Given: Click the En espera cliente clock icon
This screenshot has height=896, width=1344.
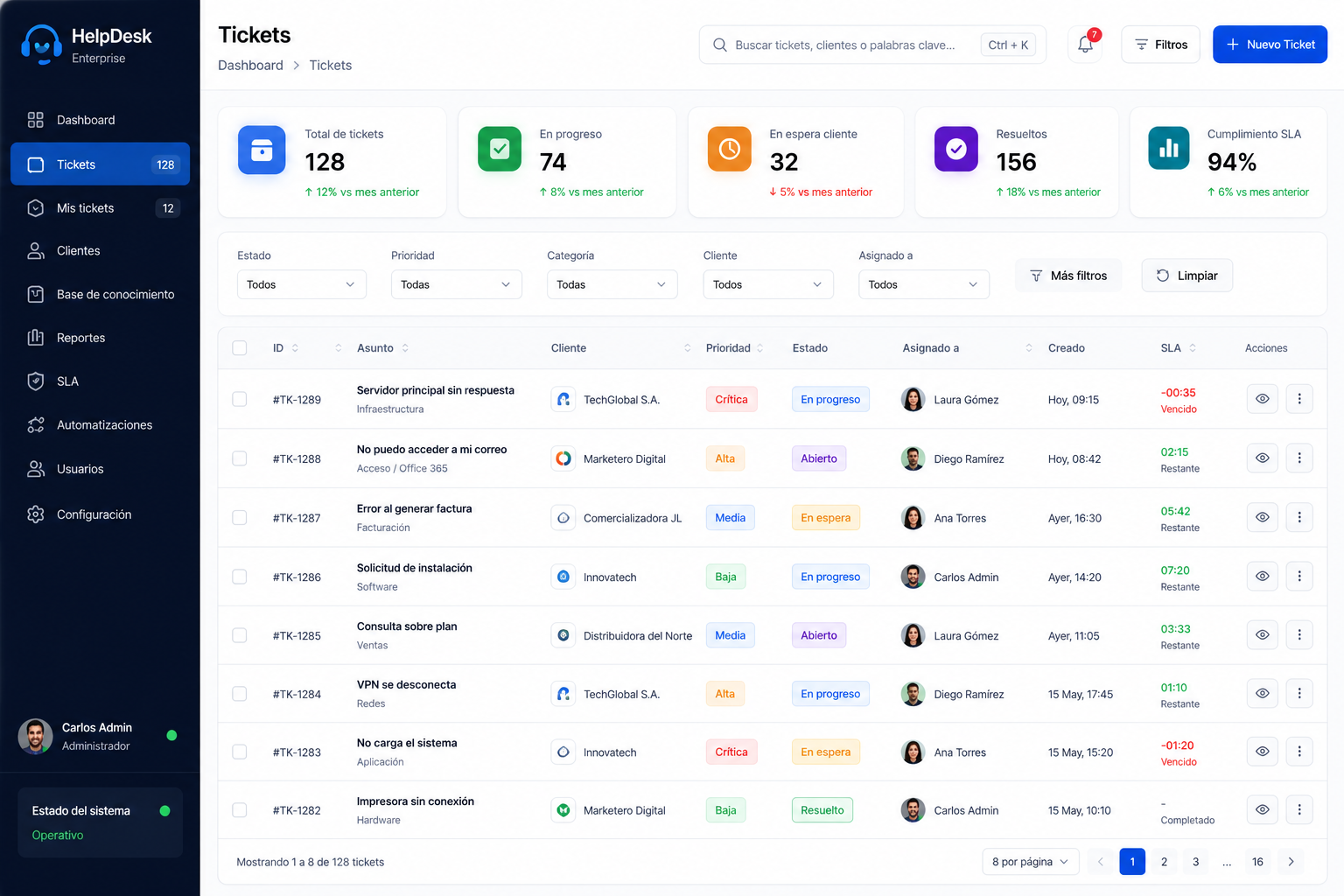Looking at the screenshot, I should pos(730,149).
